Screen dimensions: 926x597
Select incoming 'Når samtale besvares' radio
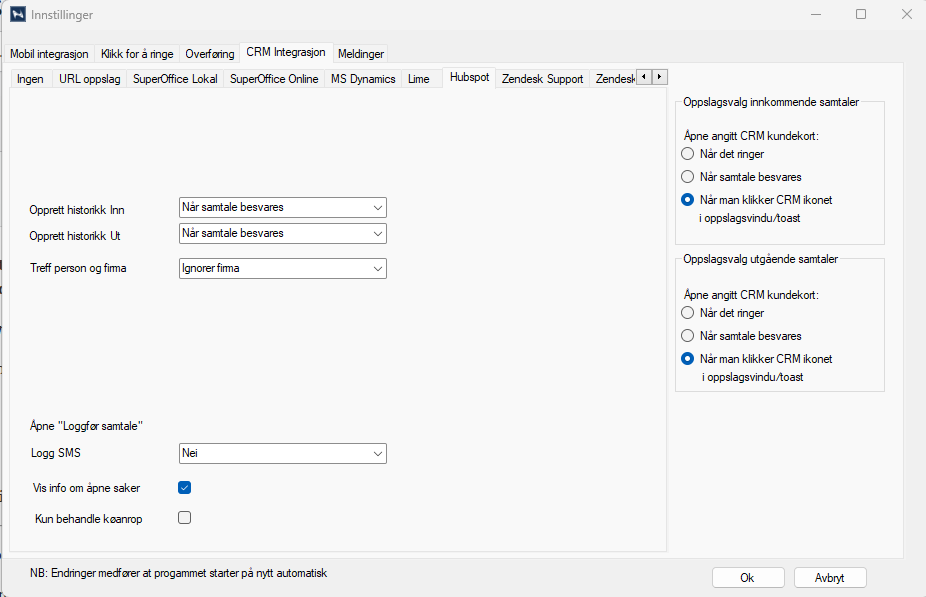click(x=687, y=177)
